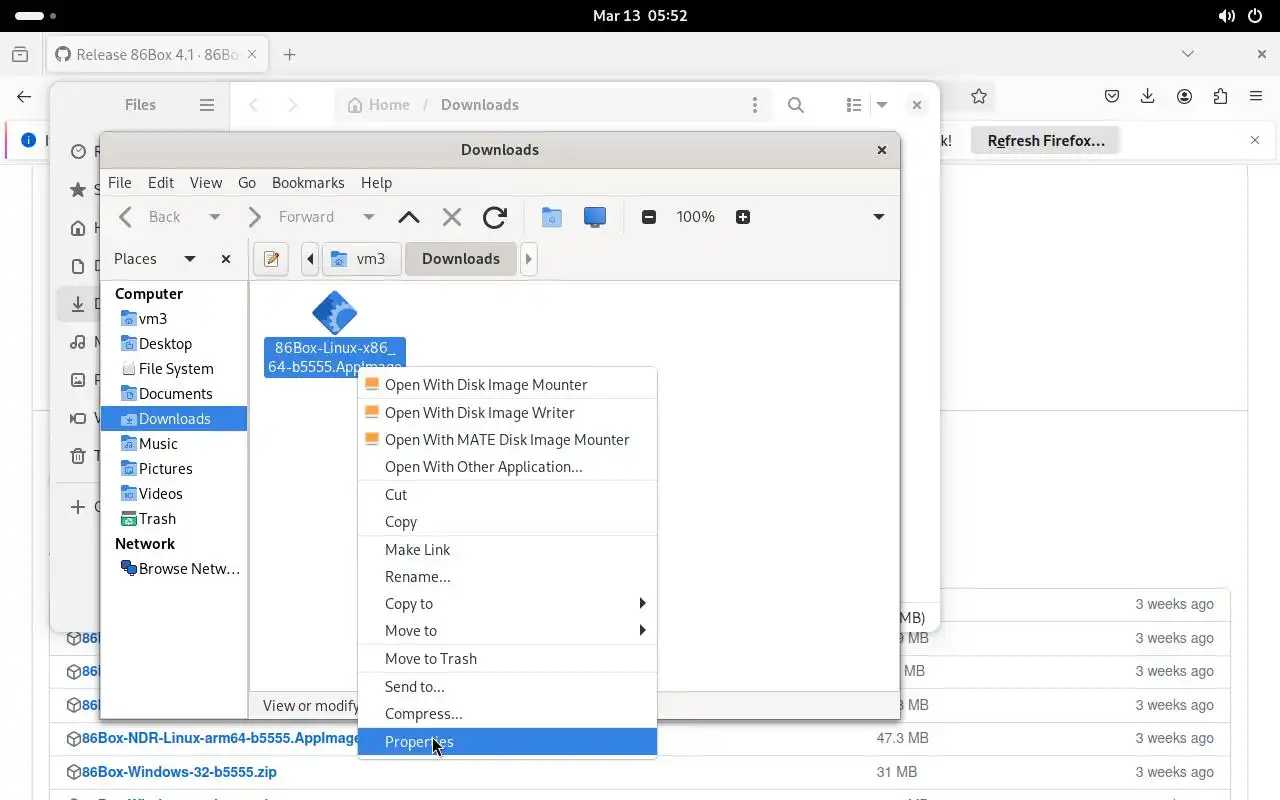The image size is (1280, 800).
Task: Open the view mode dropdown arrow
Action: 879,217
